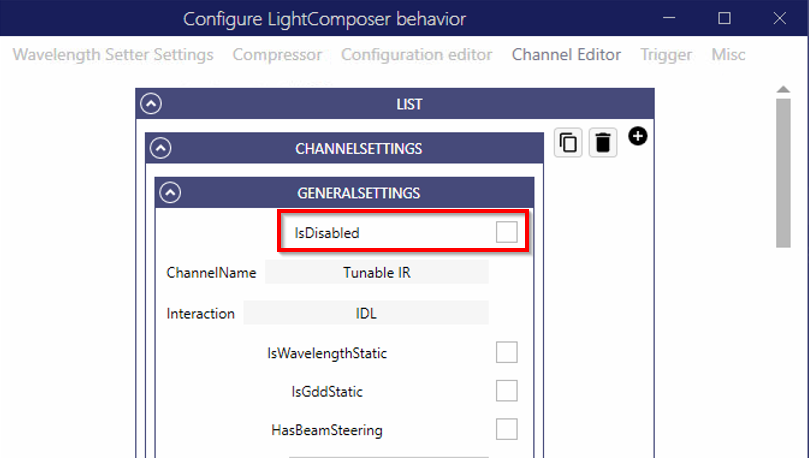
Task: Enable the HasBeamSteering checkbox
Action: (507, 430)
